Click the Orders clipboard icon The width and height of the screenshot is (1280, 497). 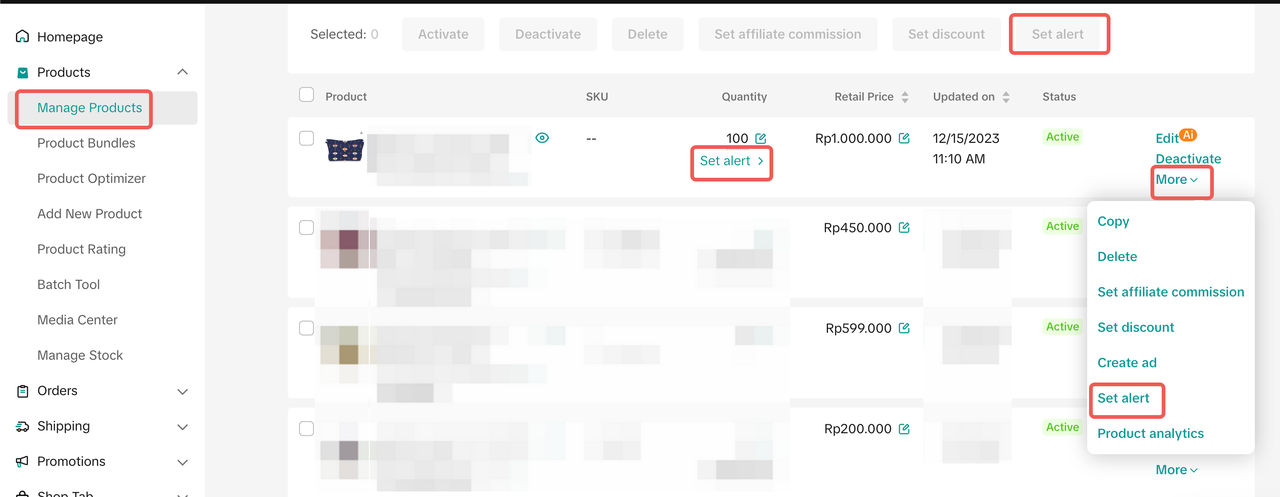(23, 391)
